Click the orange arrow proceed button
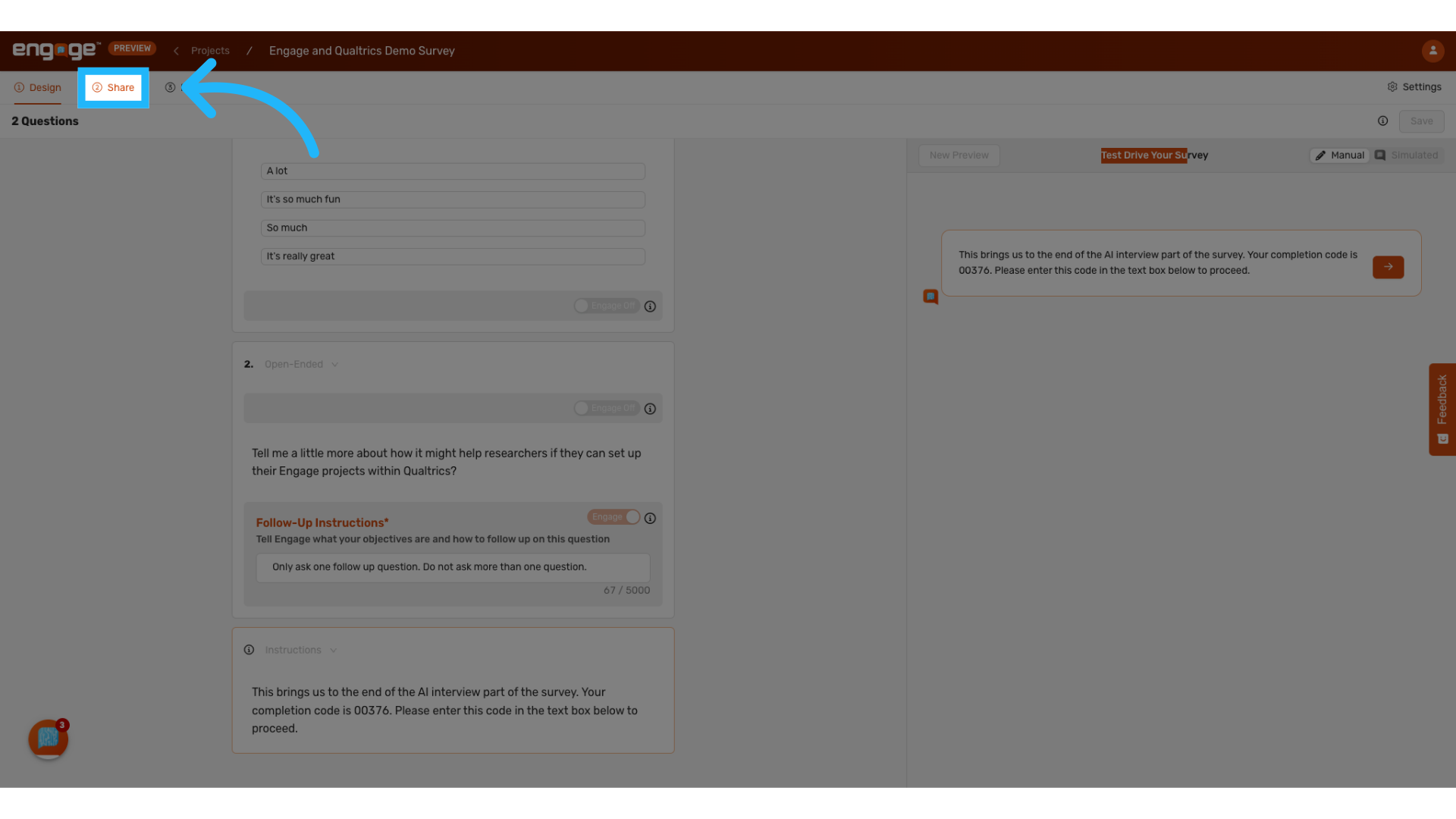This screenshot has width=1456, height=819. click(x=1388, y=267)
